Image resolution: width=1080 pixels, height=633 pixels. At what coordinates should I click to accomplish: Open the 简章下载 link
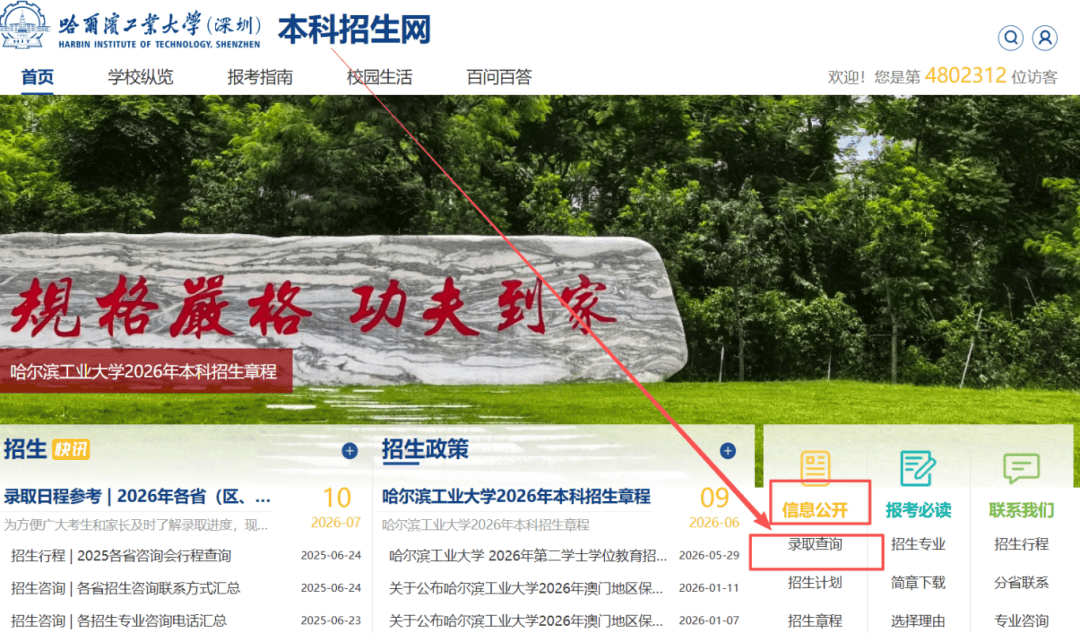tap(918, 583)
